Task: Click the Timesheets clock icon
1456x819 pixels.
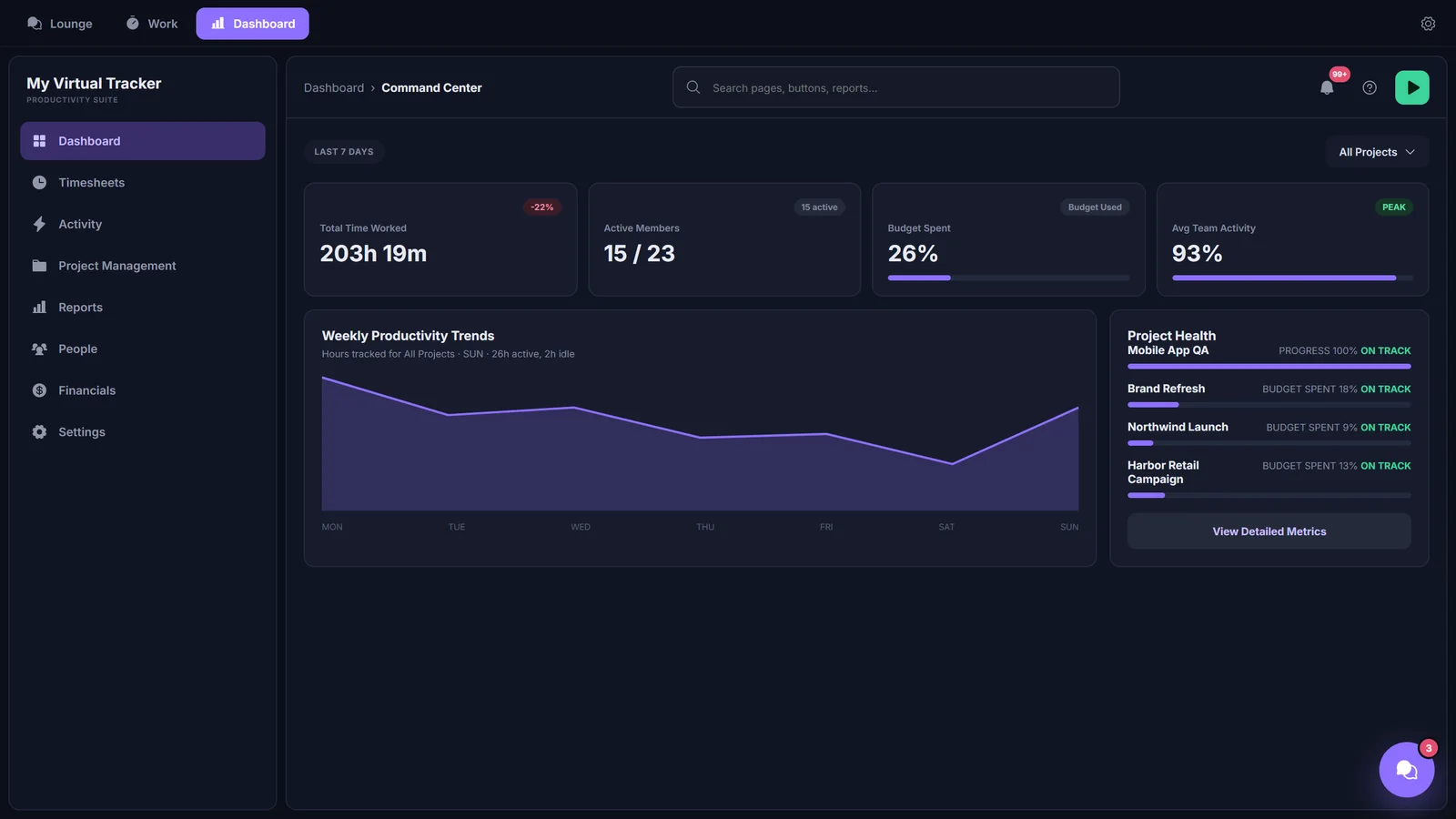Action: [39, 182]
